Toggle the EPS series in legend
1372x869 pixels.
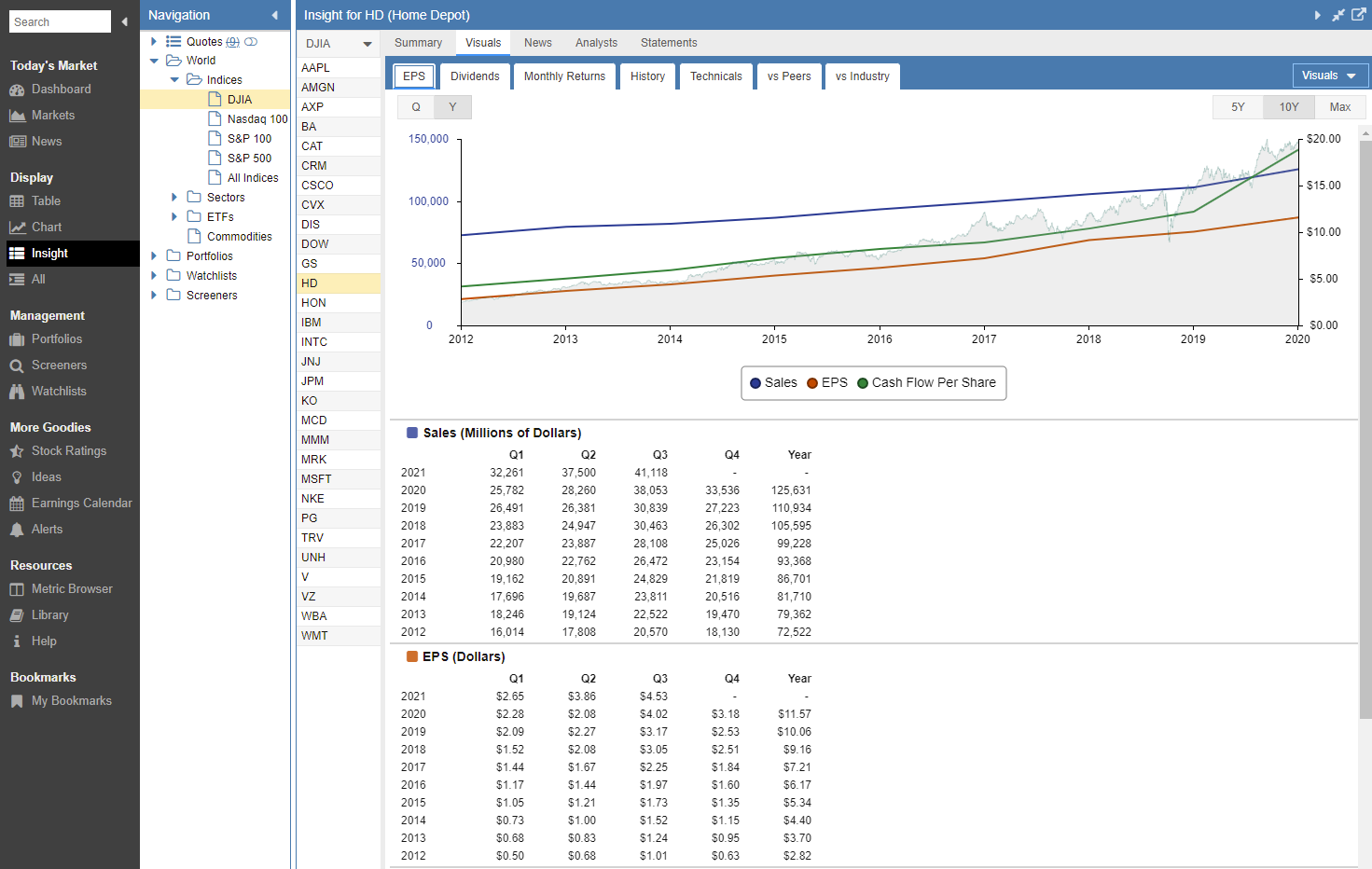point(827,383)
